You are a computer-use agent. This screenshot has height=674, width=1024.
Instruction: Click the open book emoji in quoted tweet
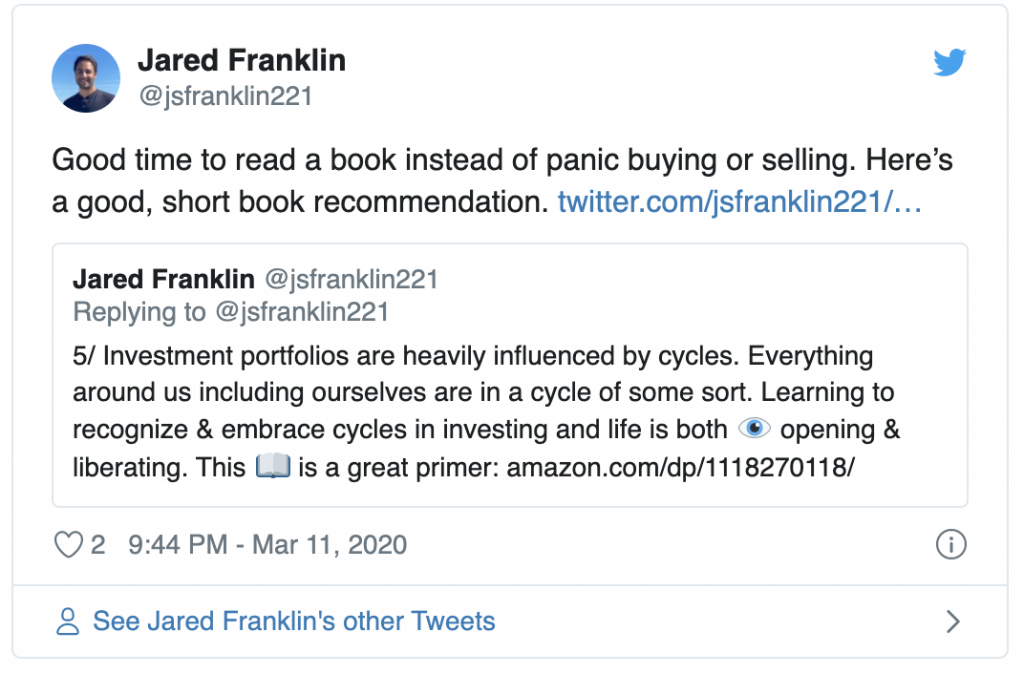[x=272, y=467]
